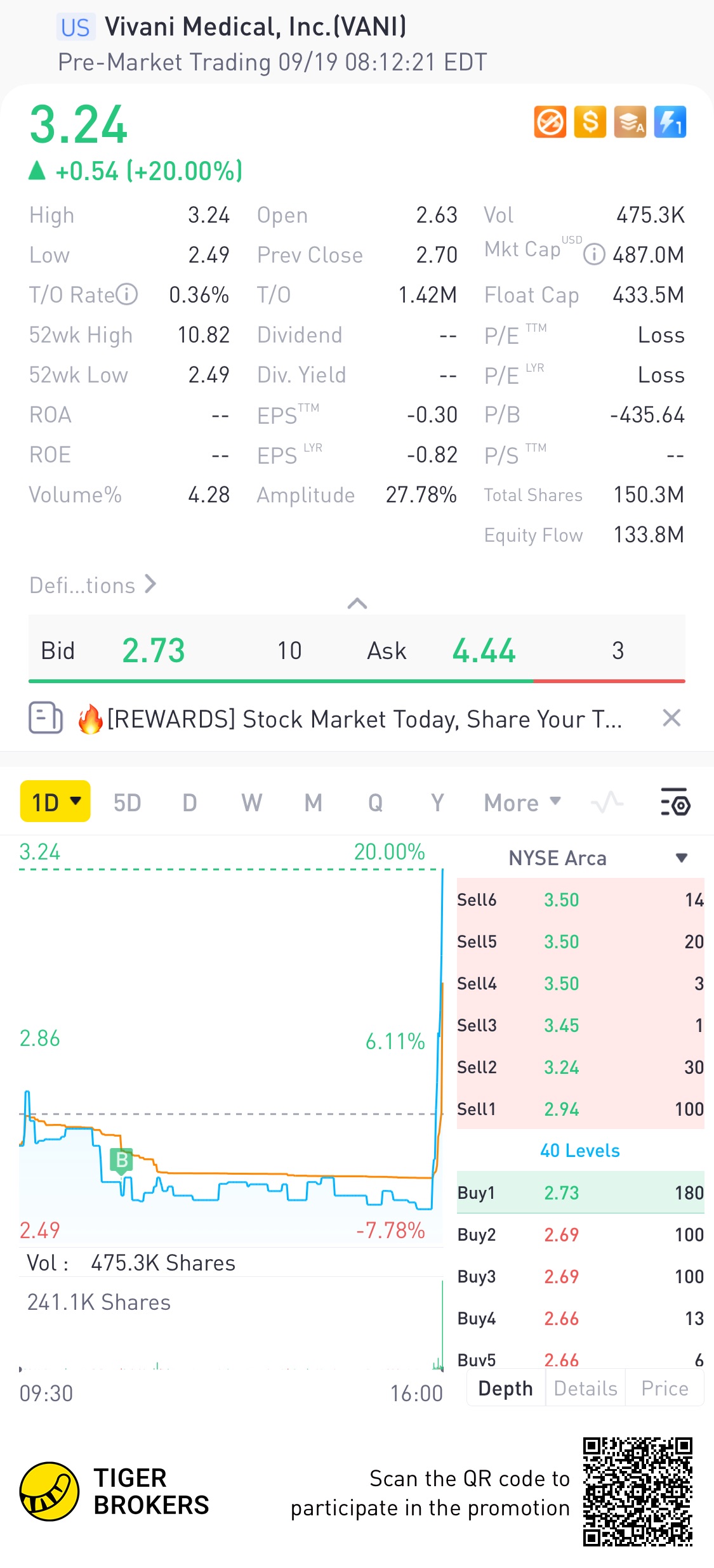Open the rewards news note icon

point(46,718)
